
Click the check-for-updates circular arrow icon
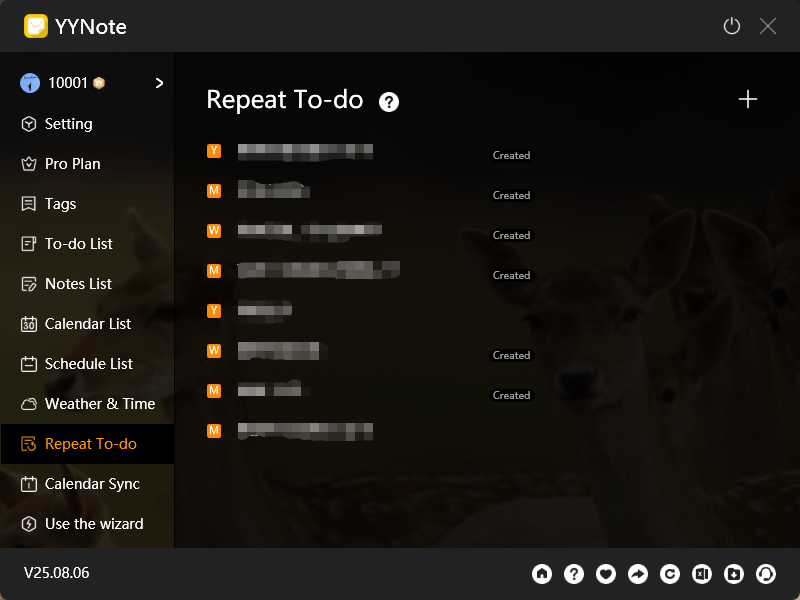click(670, 574)
